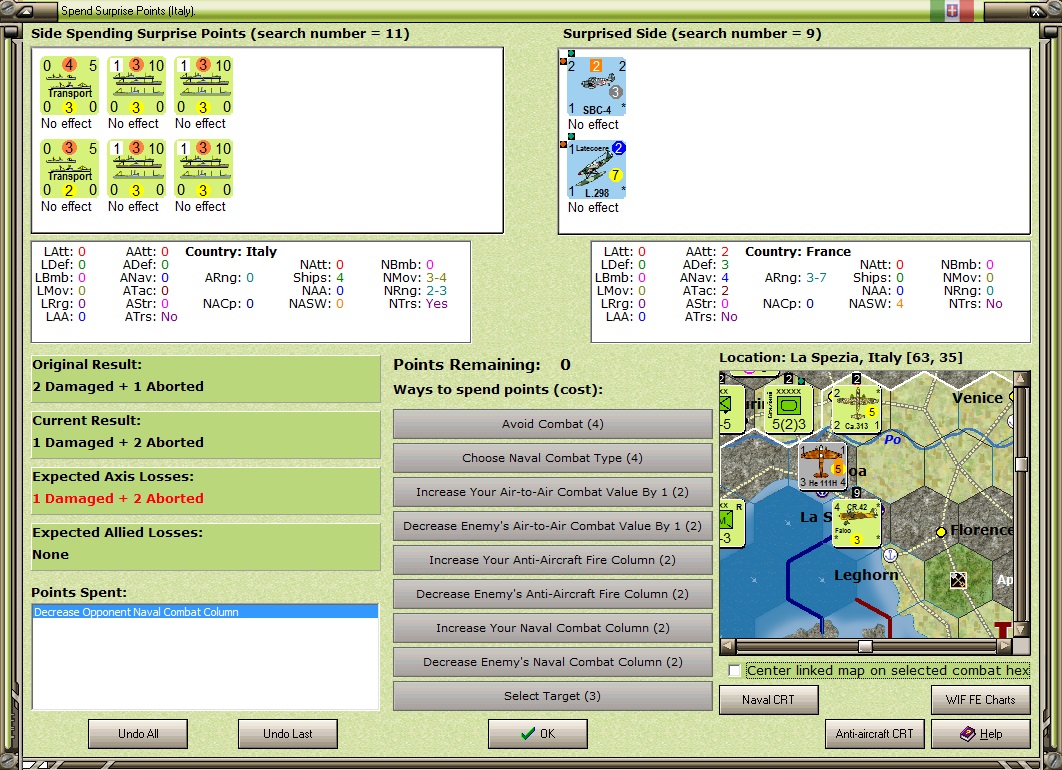This screenshot has width=1062, height=770.
Task: Increase Your Anti-Aircraft Fire Column
Action: (553, 560)
